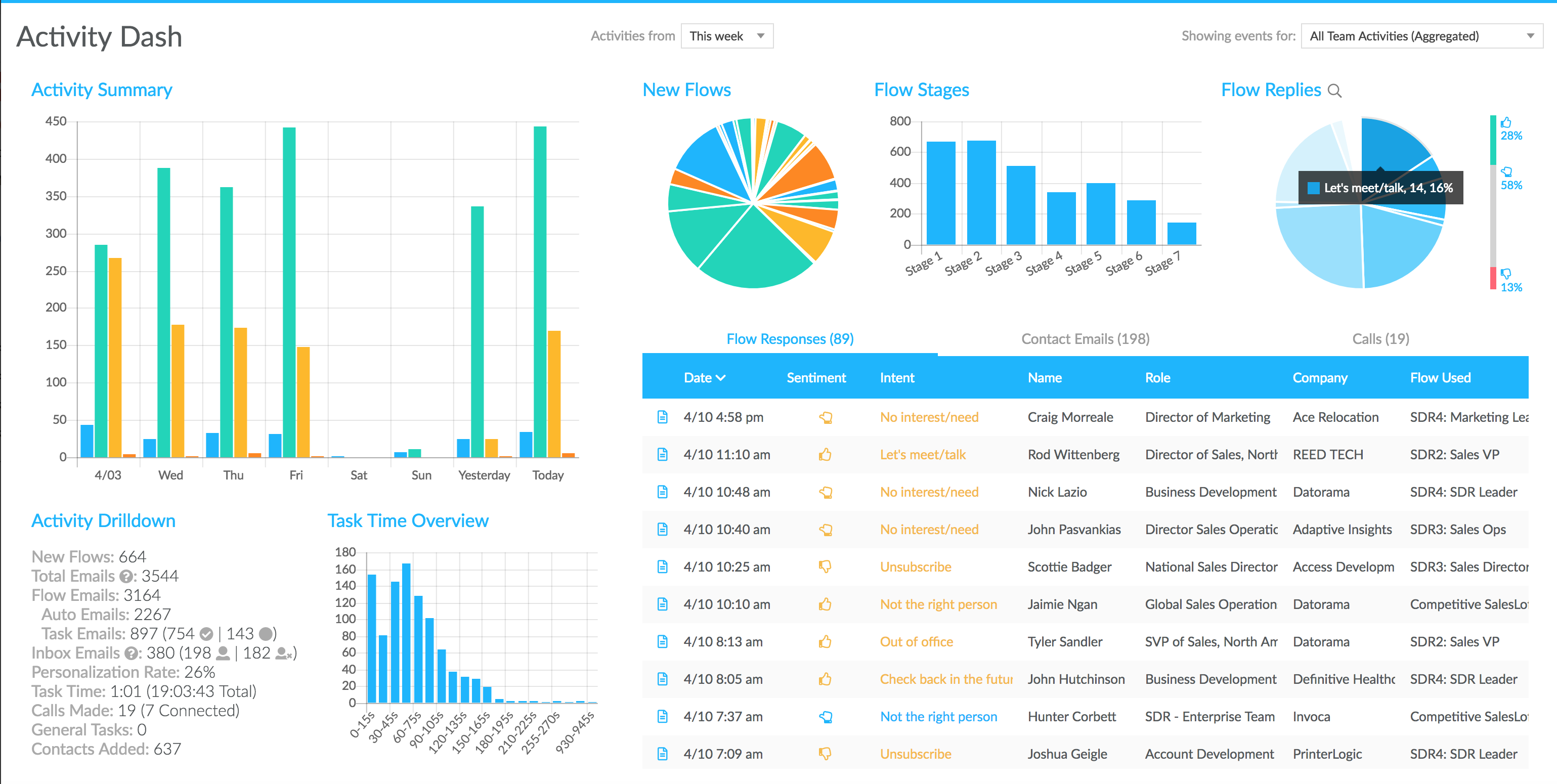Click the help icon beside Total Emails
The height and width of the screenshot is (784, 1557).
click(x=126, y=577)
